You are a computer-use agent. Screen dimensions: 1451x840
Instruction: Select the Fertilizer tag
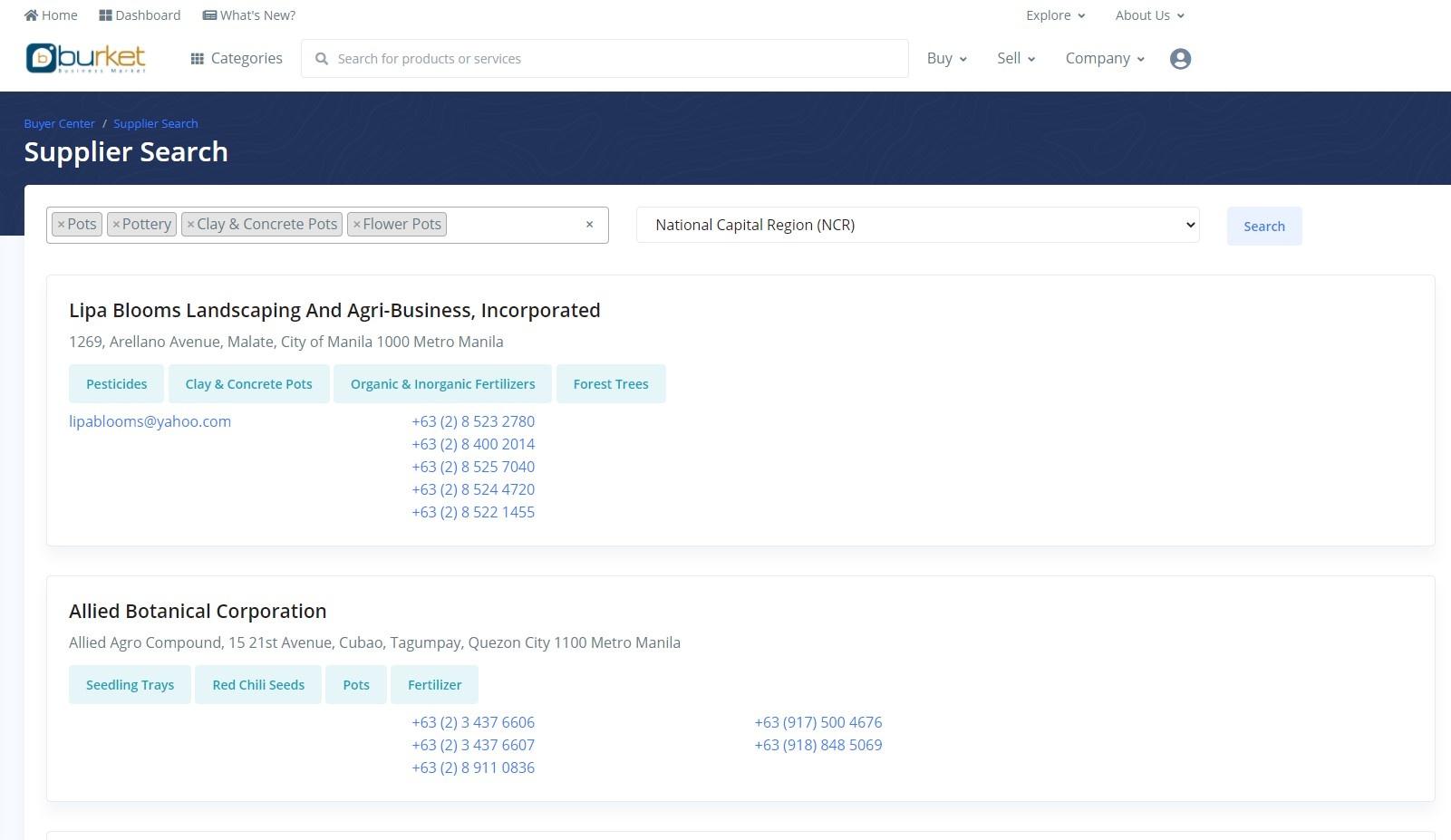point(434,685)
